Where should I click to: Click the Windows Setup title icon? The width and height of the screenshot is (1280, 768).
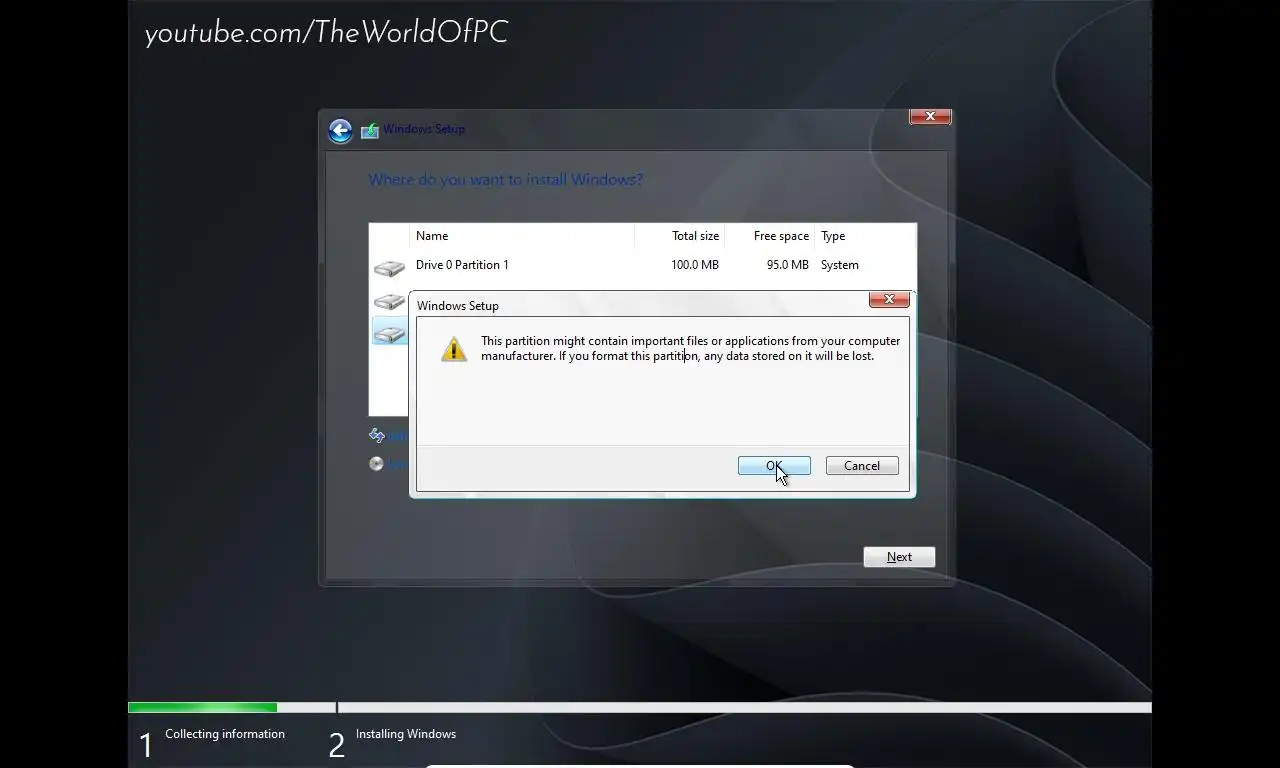[370, 130]
